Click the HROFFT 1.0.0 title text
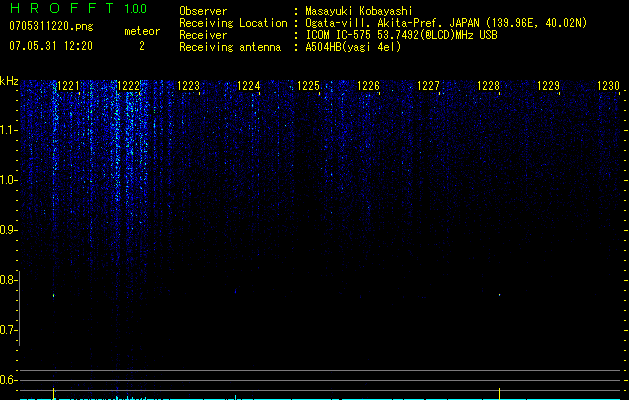Screen dimensions: 629x400 79,8
